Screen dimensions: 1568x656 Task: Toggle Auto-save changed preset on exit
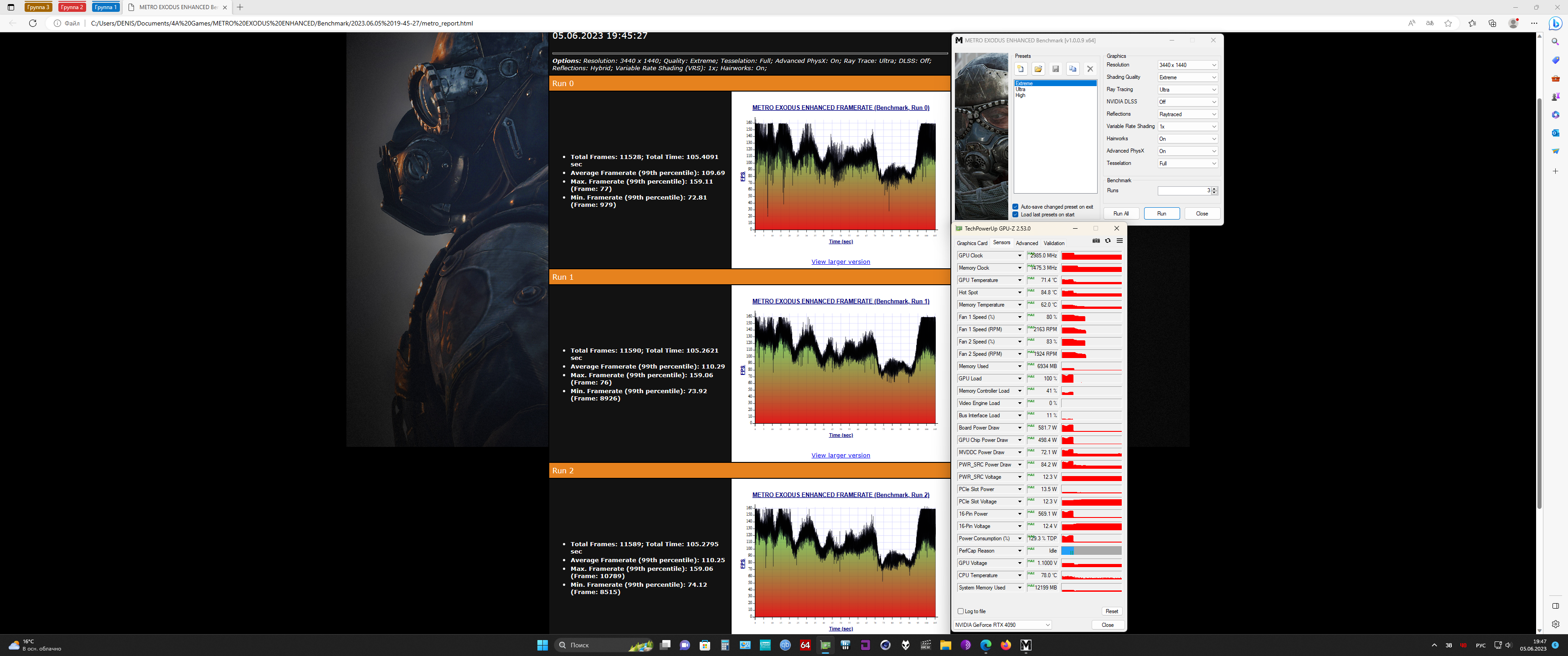pos(1015,207)
